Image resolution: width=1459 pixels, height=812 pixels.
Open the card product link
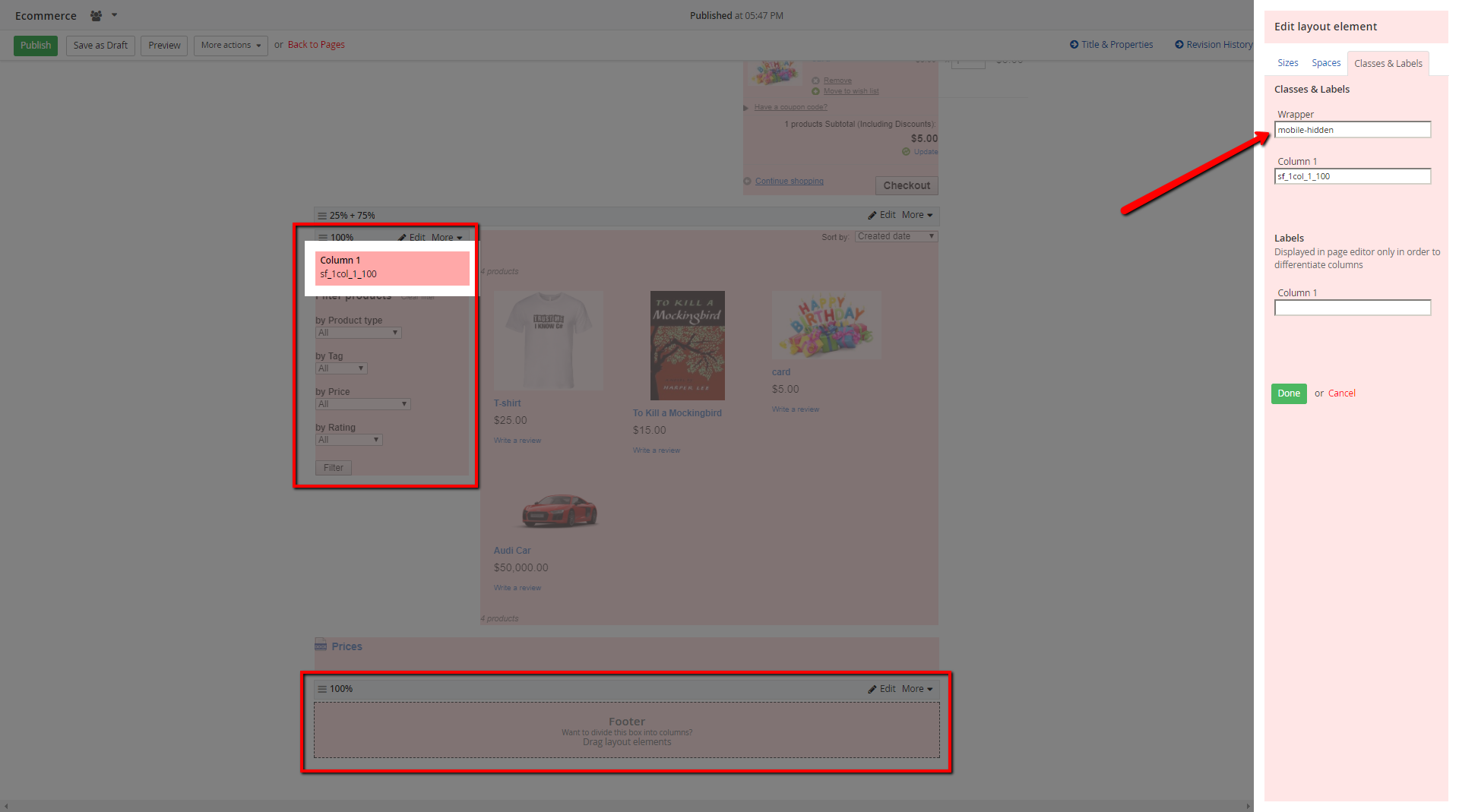pos(780,372)
